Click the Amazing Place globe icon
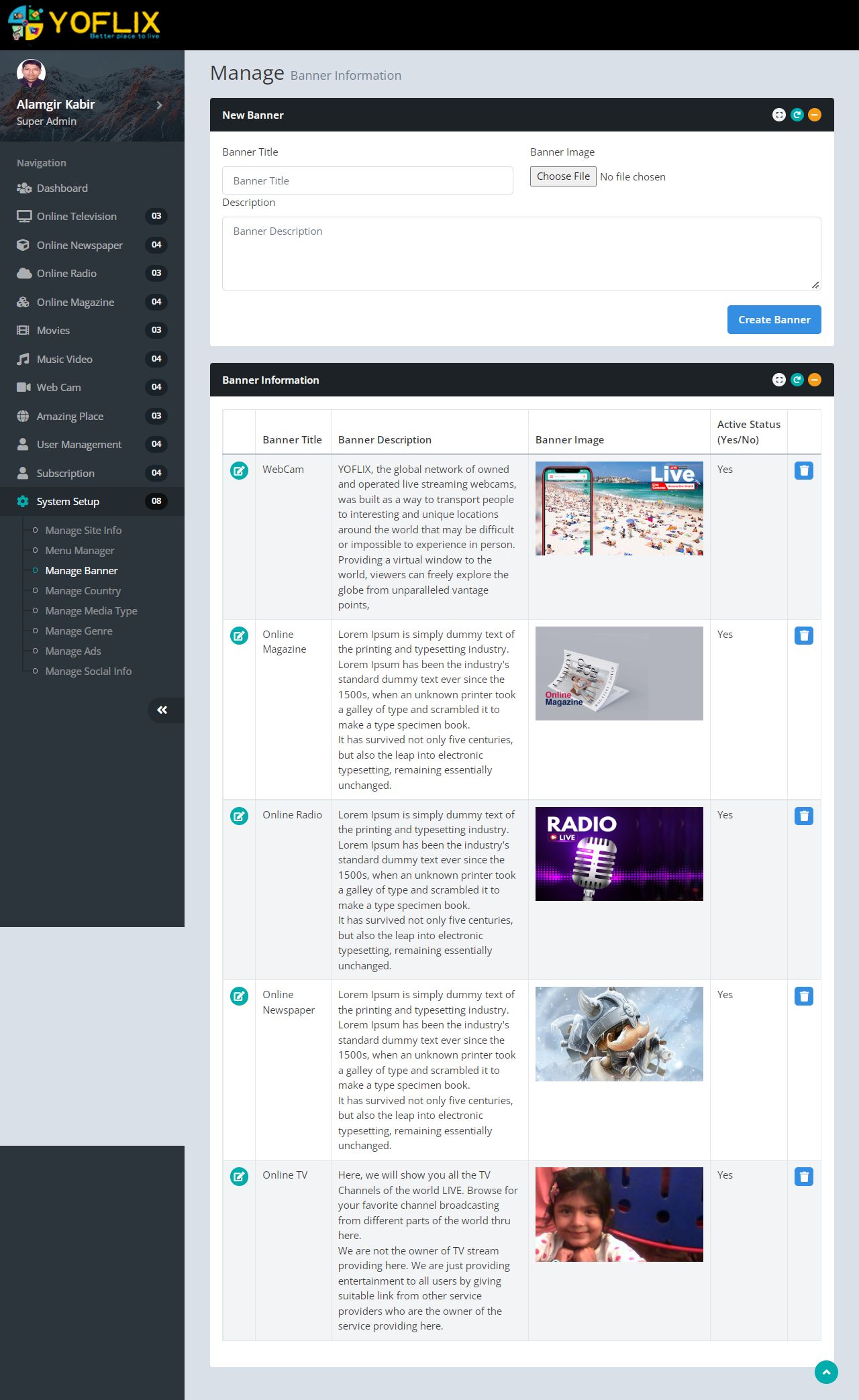 (23, 417)
